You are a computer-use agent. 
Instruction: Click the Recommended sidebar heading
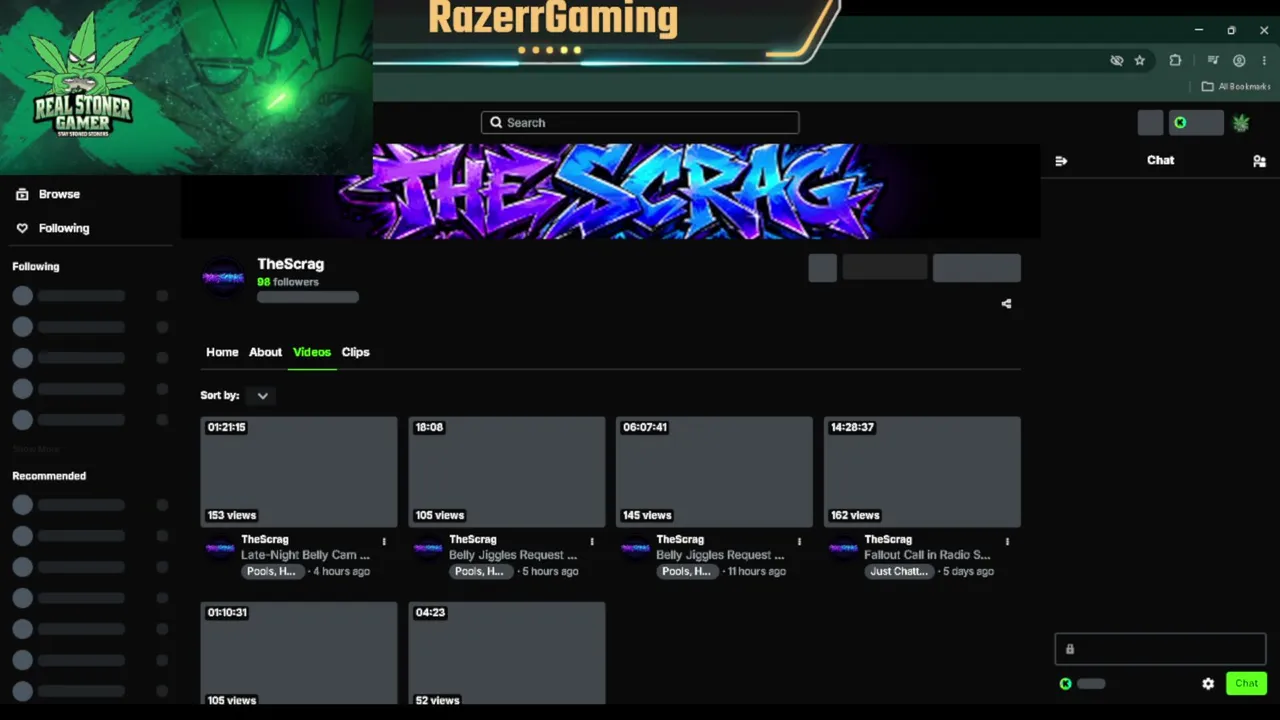(x=49, y=476)
